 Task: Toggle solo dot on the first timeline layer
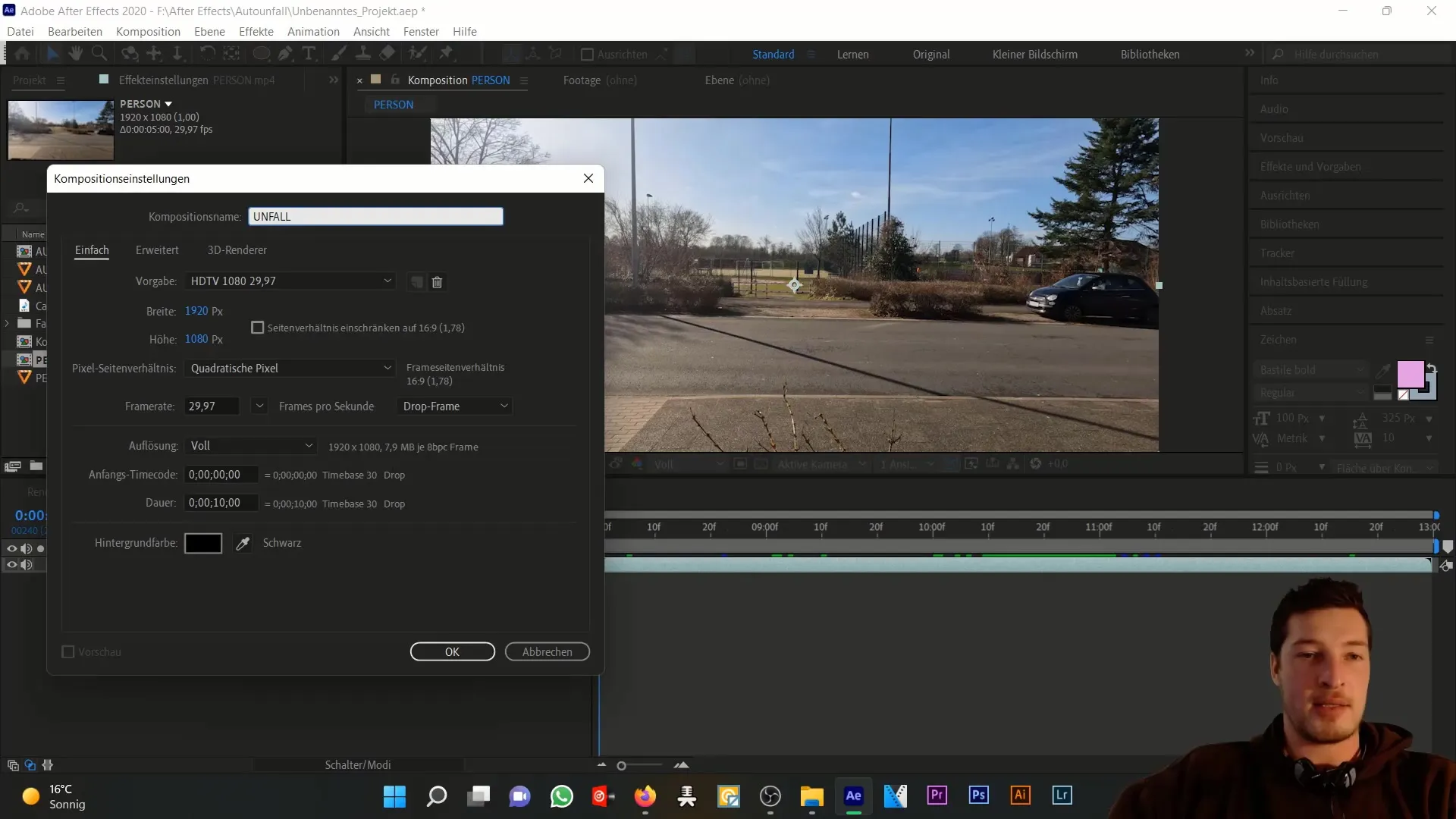point(41,548)
